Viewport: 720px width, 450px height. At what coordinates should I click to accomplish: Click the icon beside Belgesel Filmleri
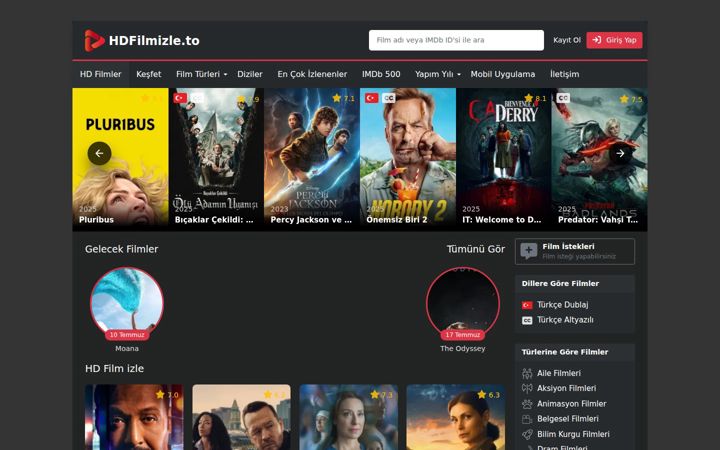click(527, 419)
